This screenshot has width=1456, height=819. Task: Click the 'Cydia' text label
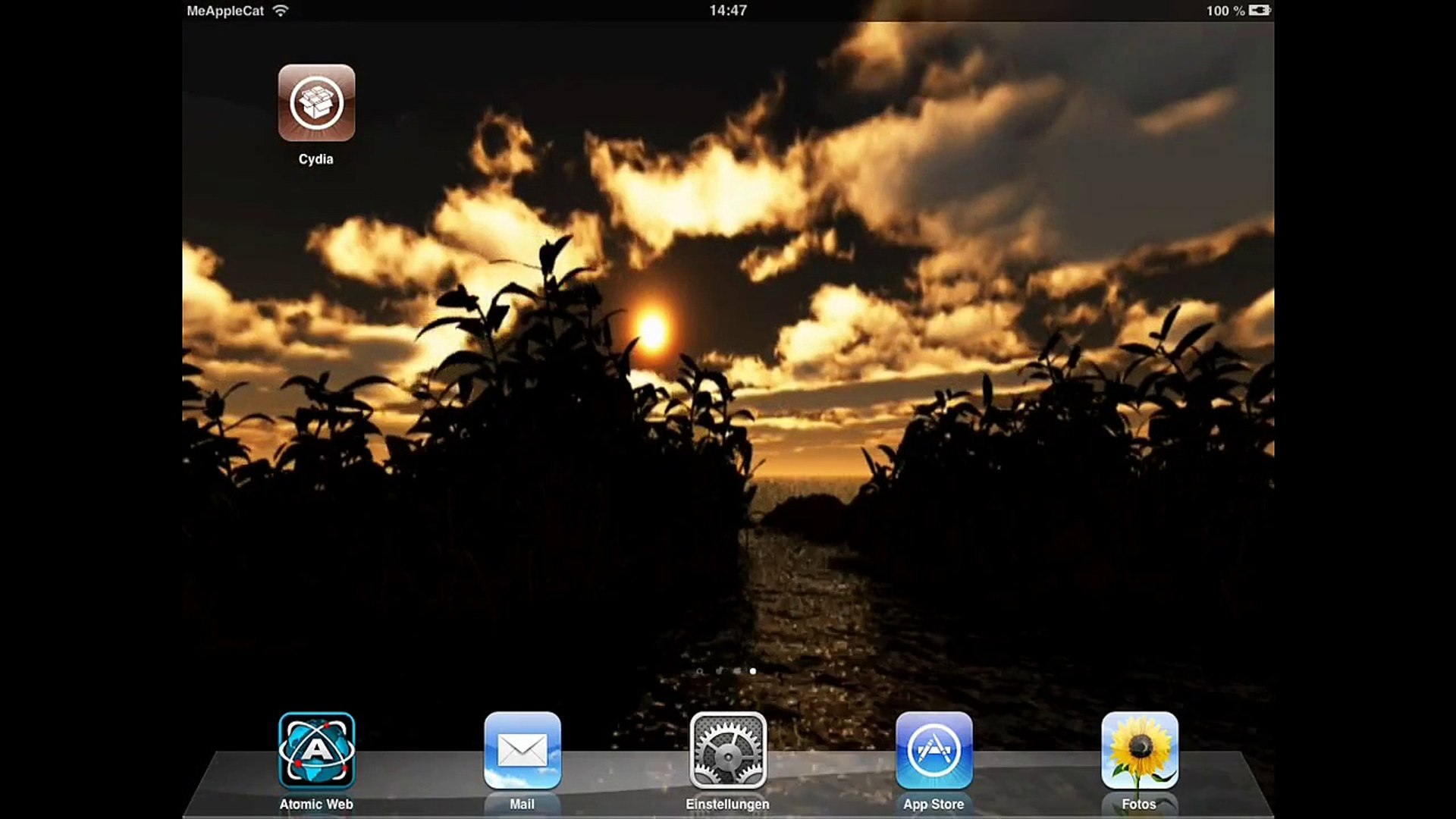tap(315, 159)
